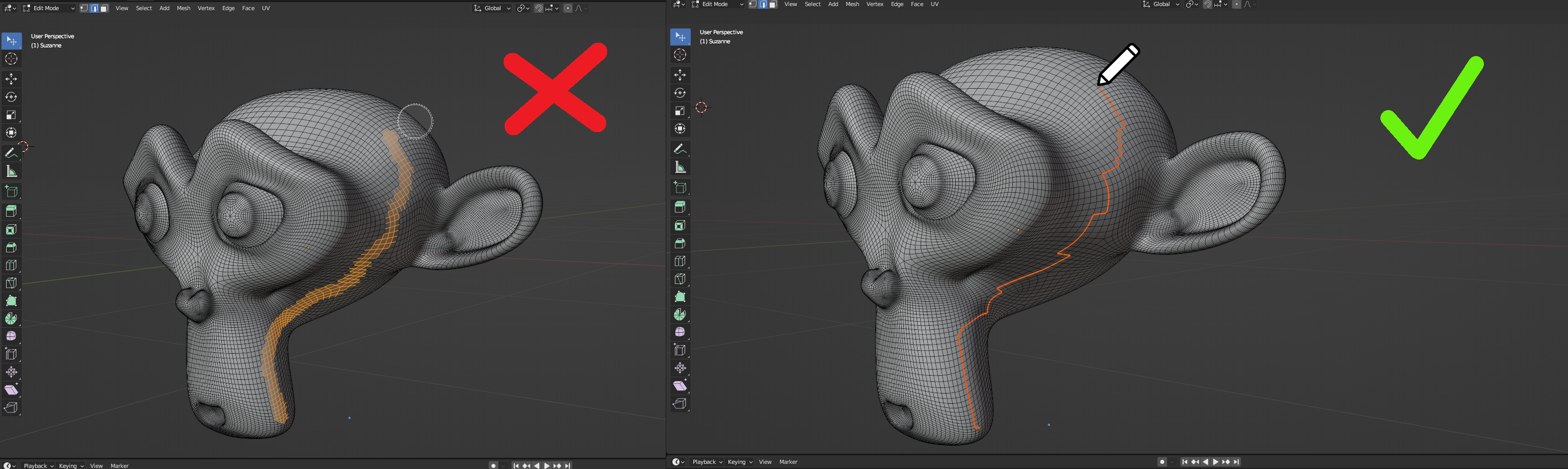Select Extrude Region tool in left viewport
Viewport: 1568px width, 469px height.
(x=12, y=212)
